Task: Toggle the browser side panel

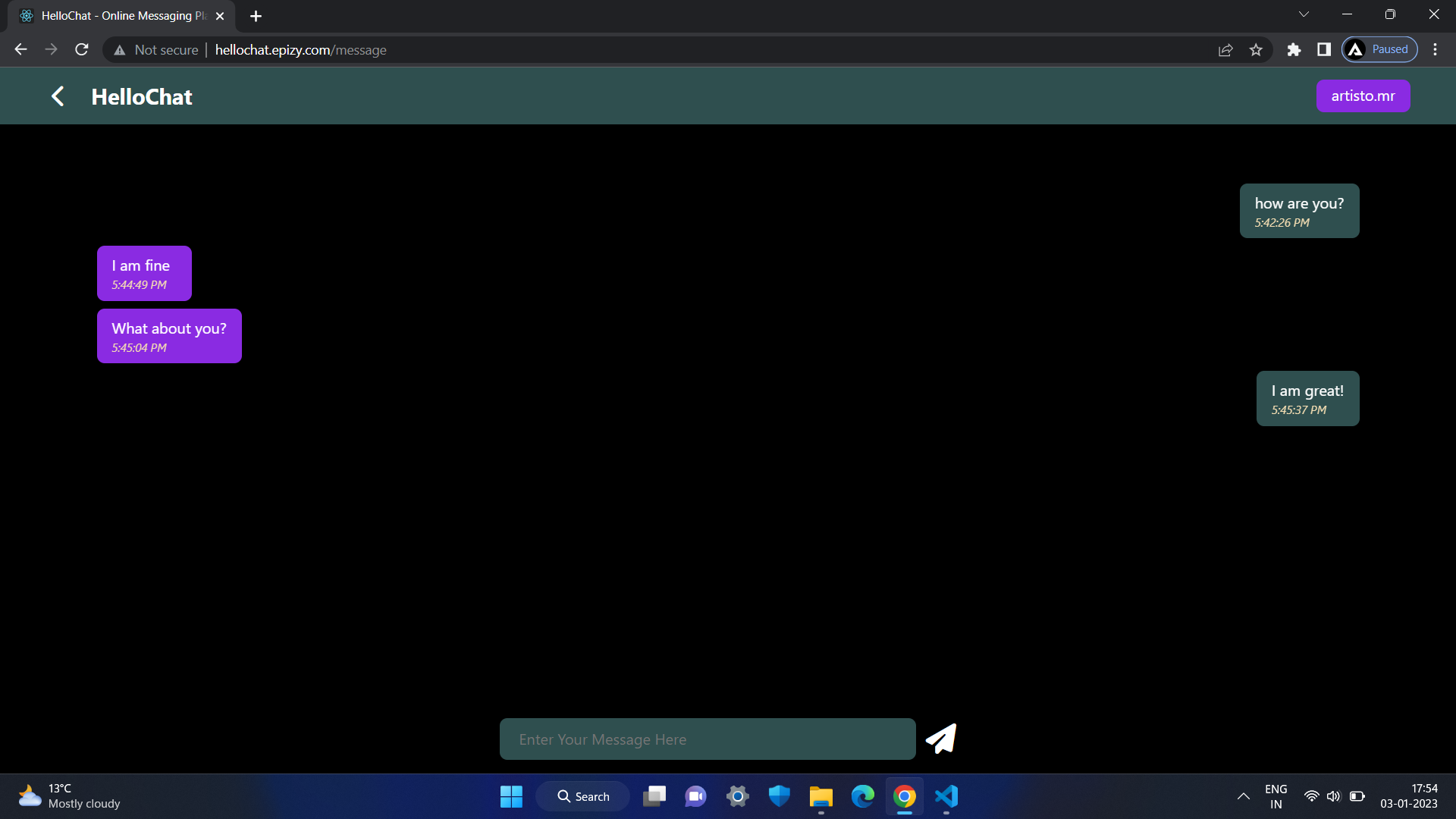Action: (x=1324, y=50)
